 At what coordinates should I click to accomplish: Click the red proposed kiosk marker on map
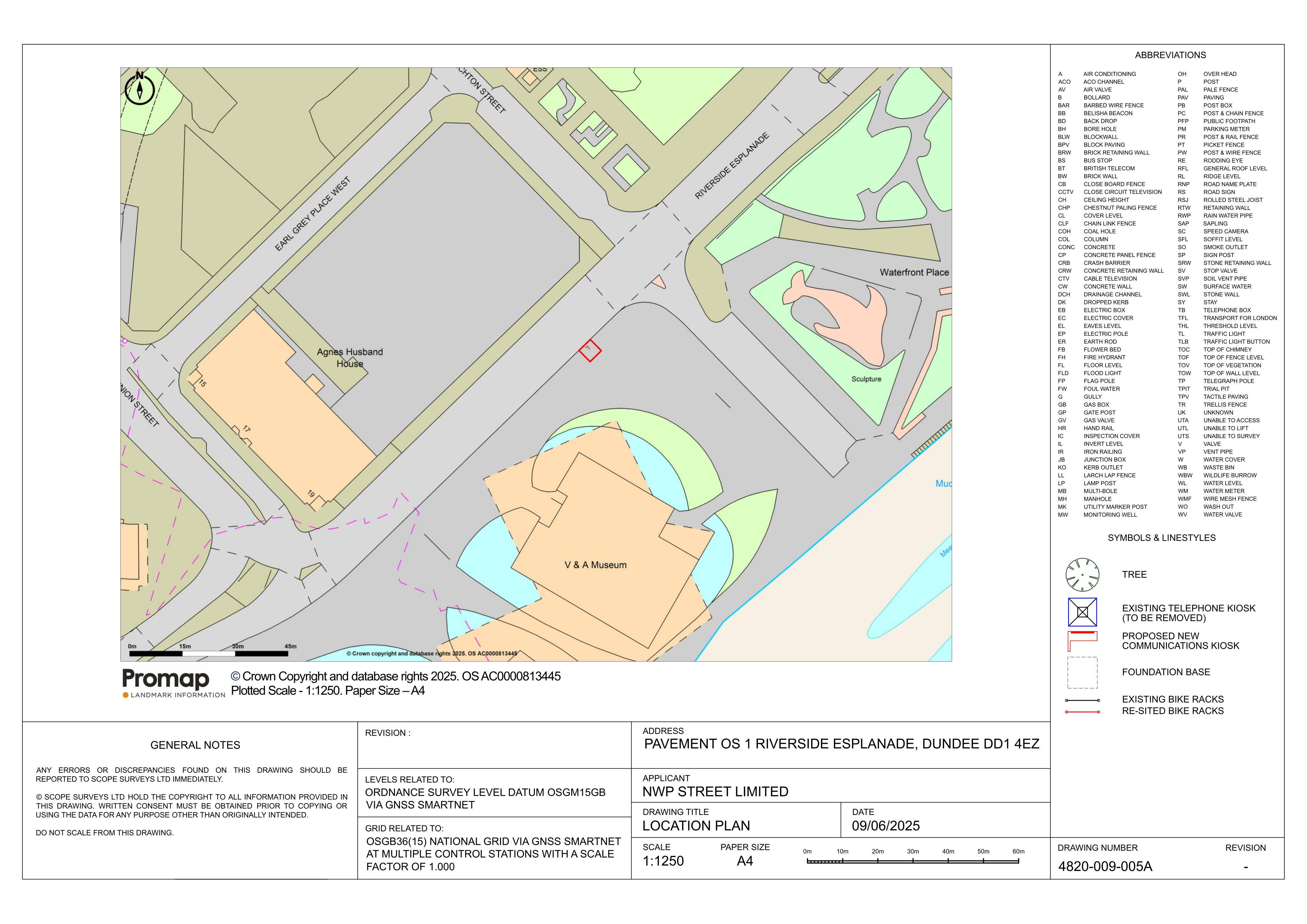point(590,350)
